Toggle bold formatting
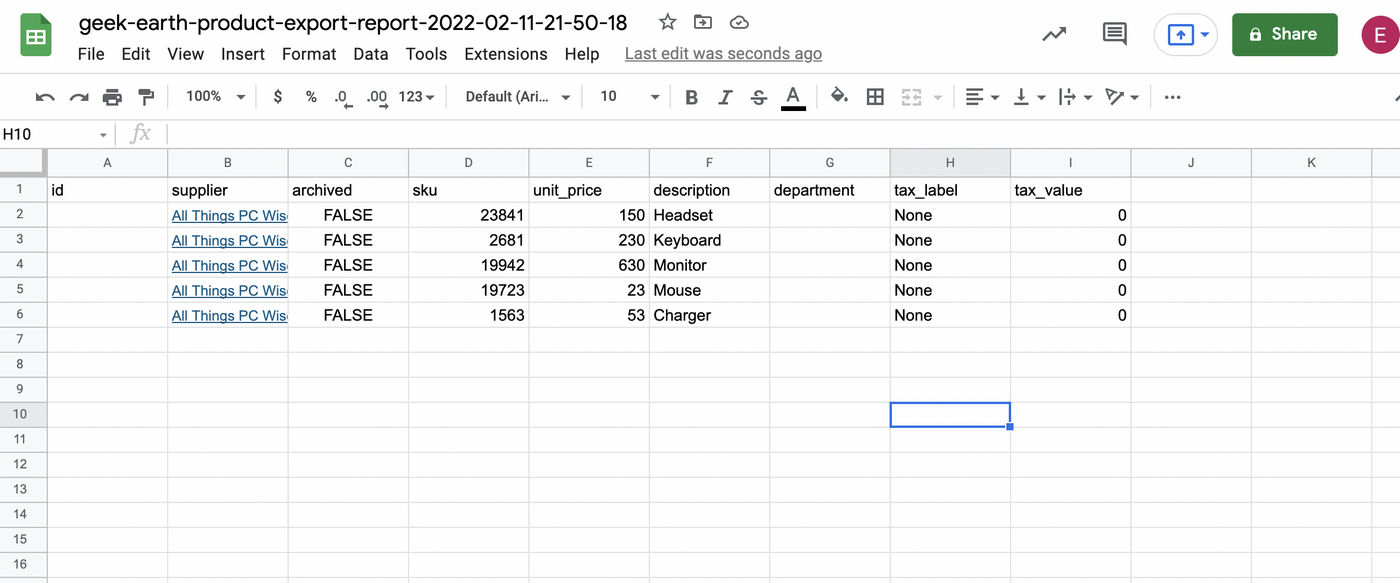This screenshot has width=1400, height=583. click(691, 97)
